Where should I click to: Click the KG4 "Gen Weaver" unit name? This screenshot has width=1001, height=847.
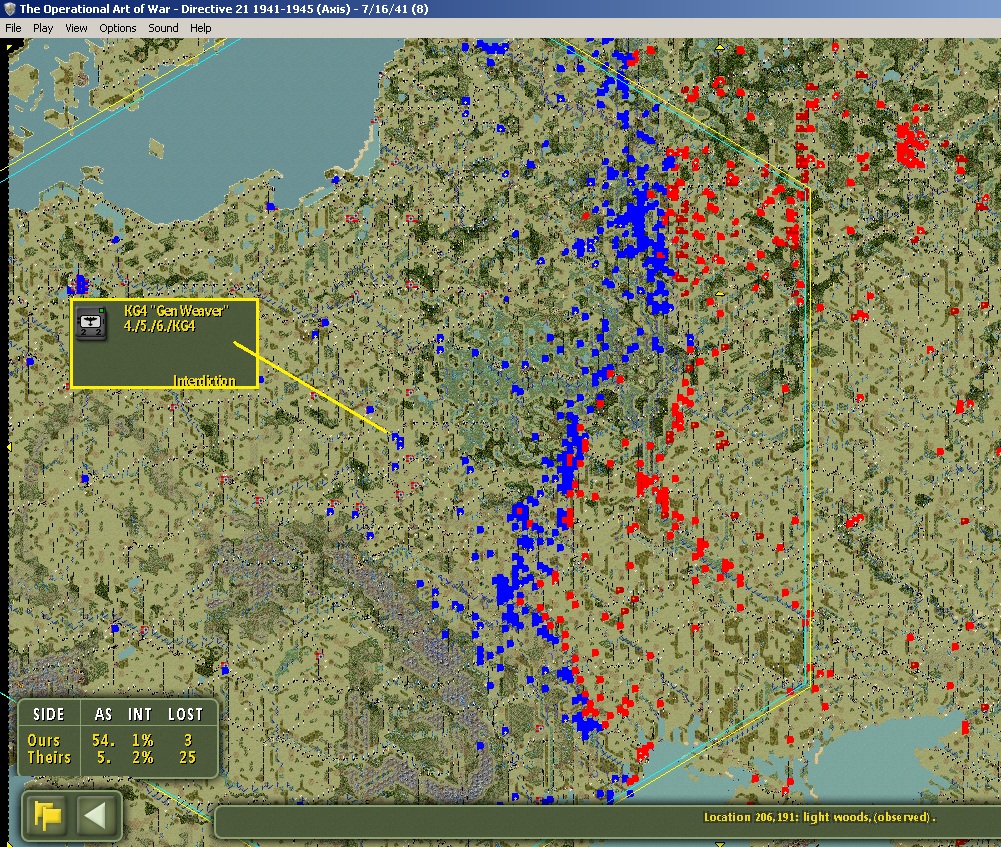coord(176,311)
